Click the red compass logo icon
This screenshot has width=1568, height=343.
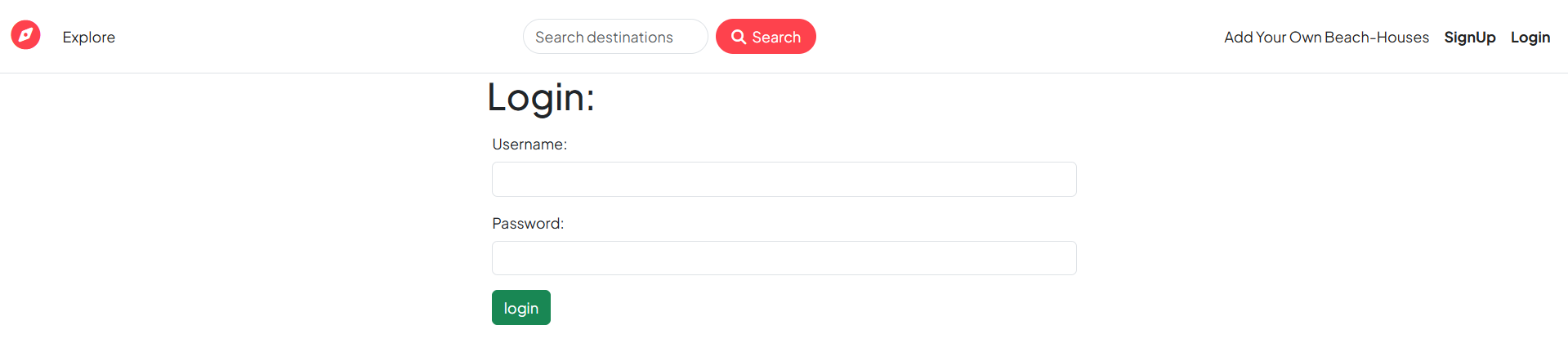(25, 35)
